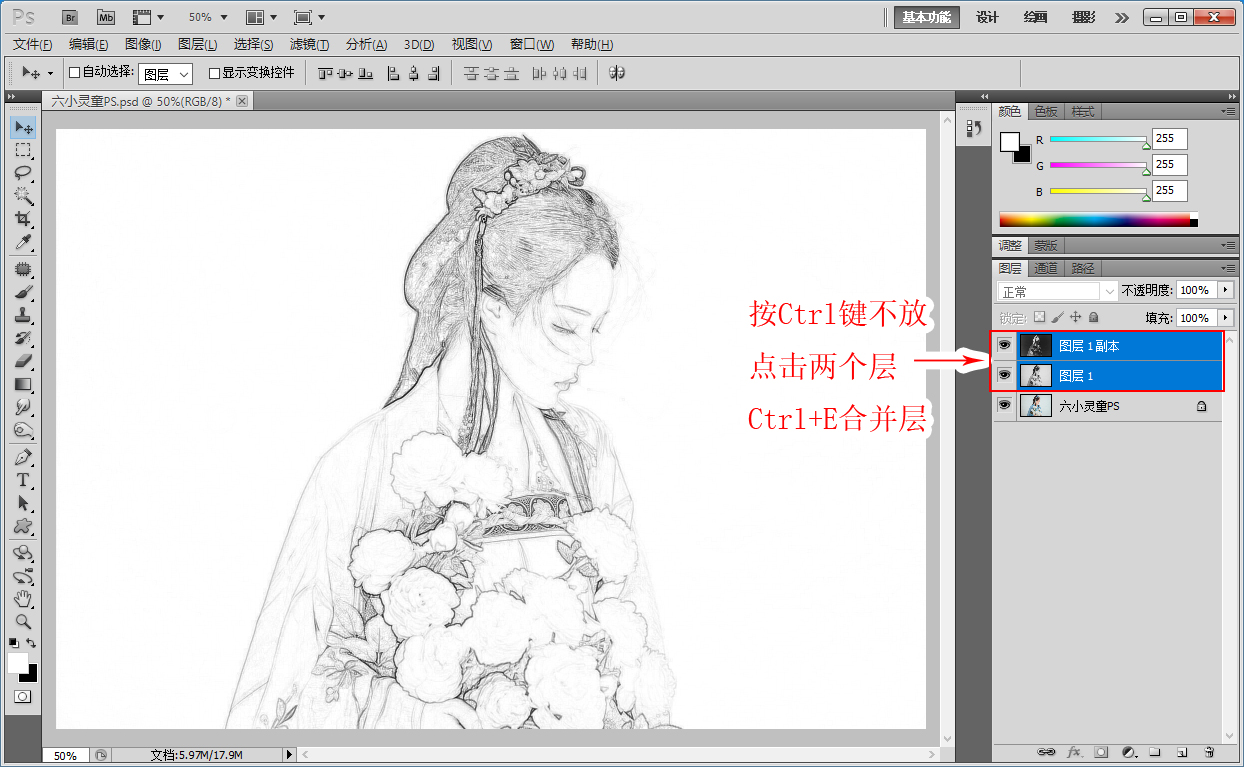
Task: Toggle lock transparent pixels
Action: click(1039, 317)
